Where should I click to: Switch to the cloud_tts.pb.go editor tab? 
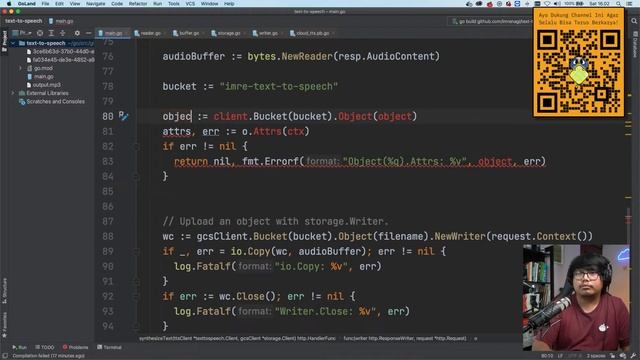point(311,33)
